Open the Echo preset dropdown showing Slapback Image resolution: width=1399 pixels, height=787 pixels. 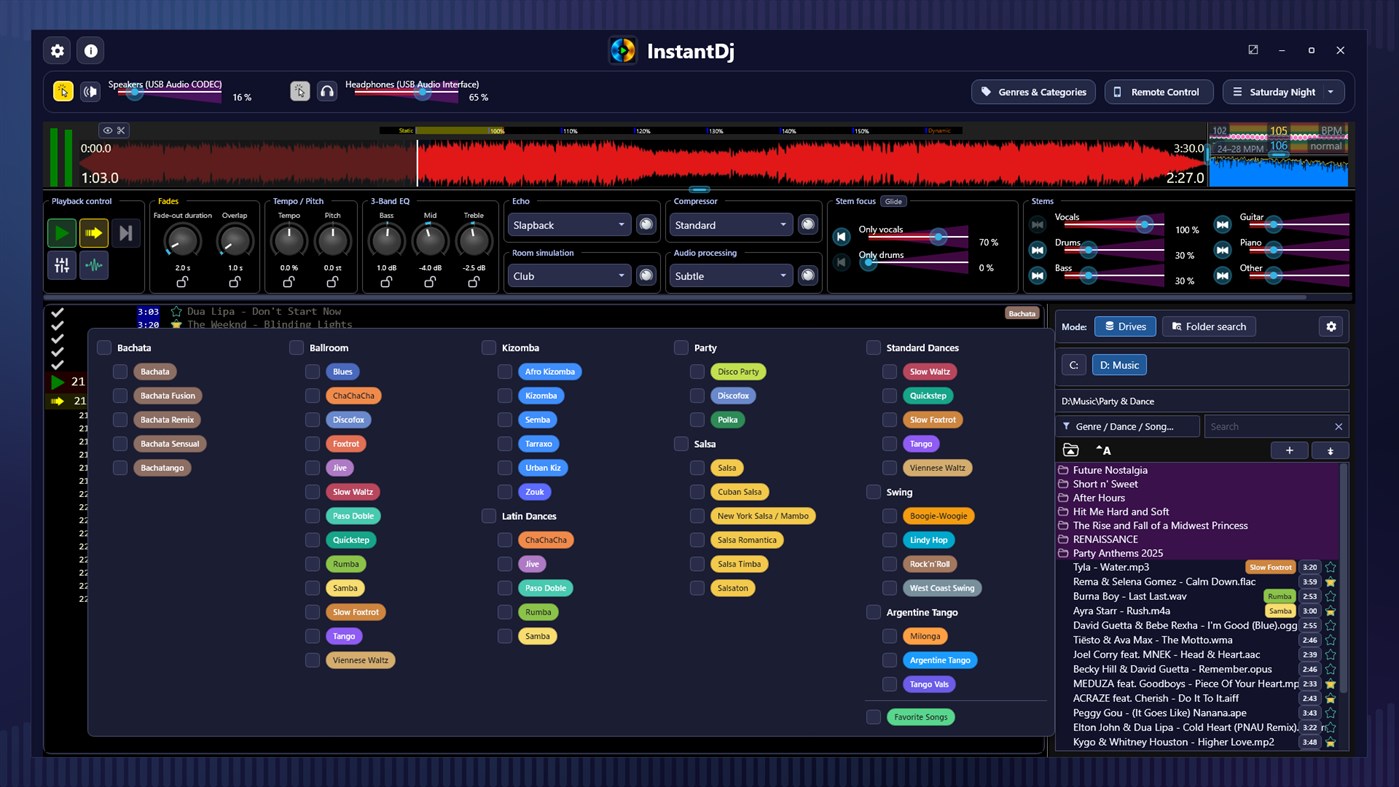(x=569, y=225)
